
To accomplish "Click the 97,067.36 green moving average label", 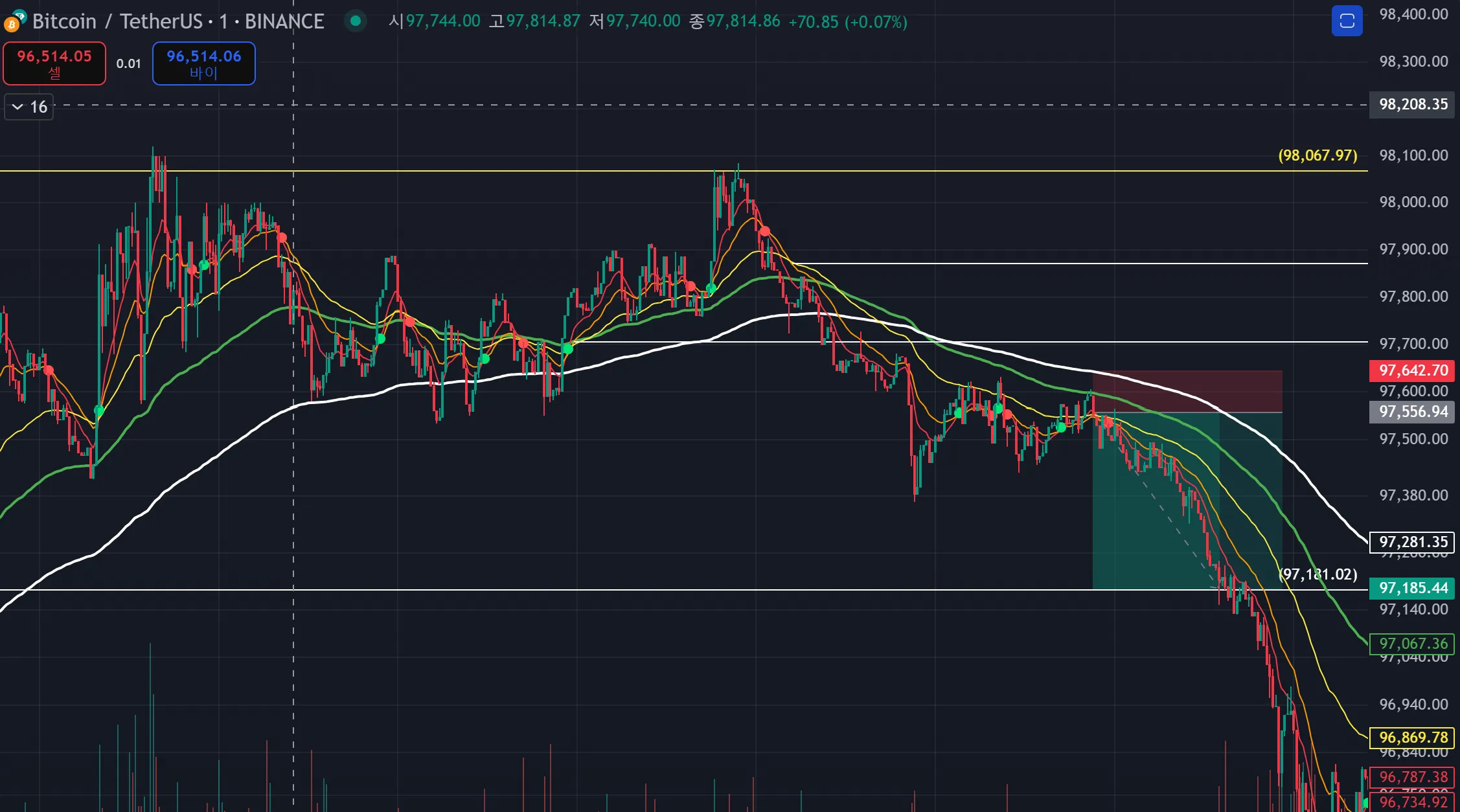I will 1412,644.
